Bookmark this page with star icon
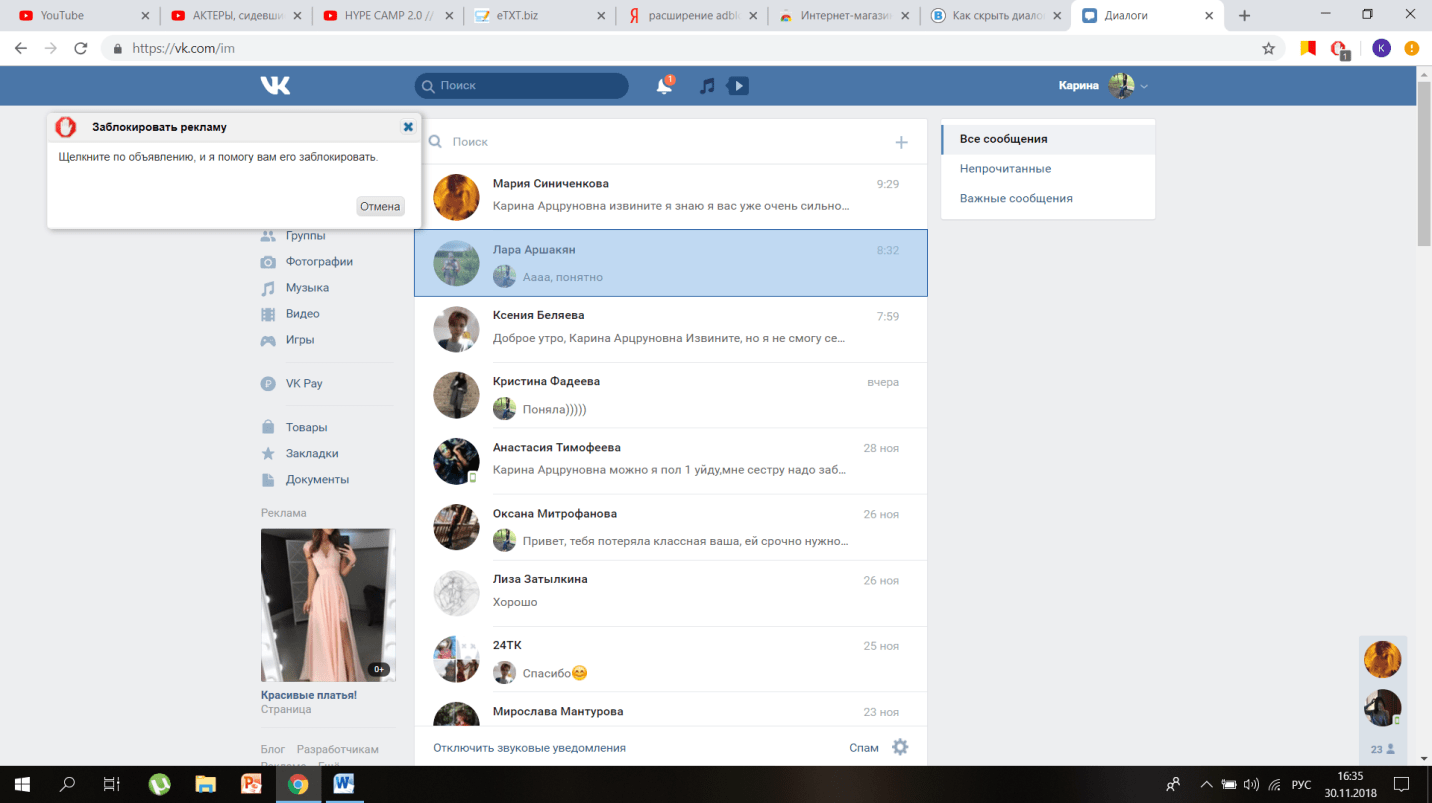The width and height of the screenshot is (1432, 803). [1269, 48]
